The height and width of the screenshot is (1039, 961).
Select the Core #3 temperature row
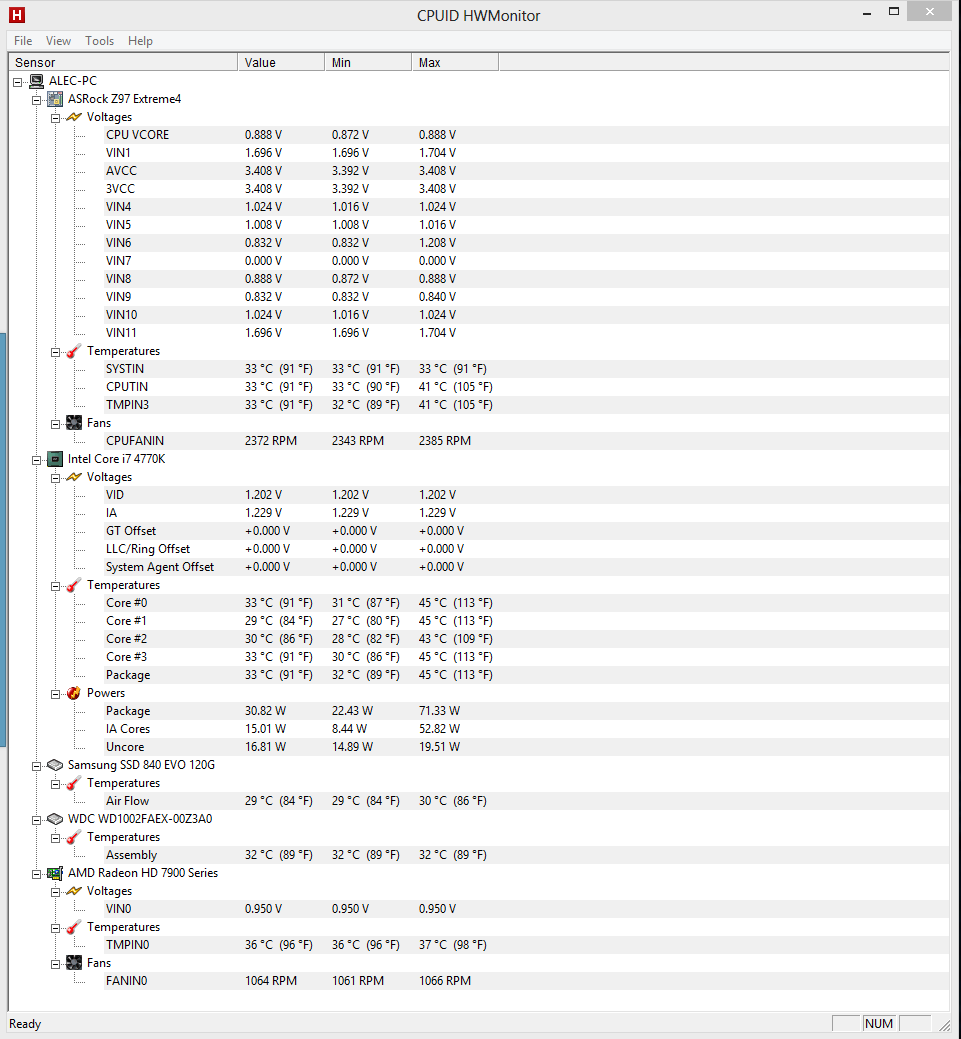point(526,657)
